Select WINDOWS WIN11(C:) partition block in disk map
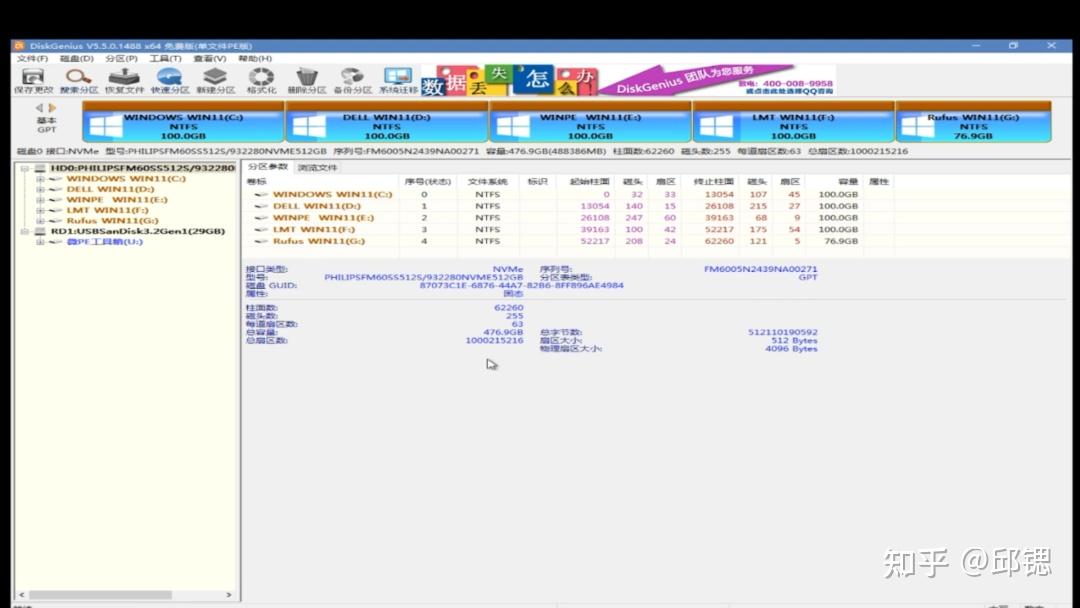The image size is (1080, 608). [183, 122]
